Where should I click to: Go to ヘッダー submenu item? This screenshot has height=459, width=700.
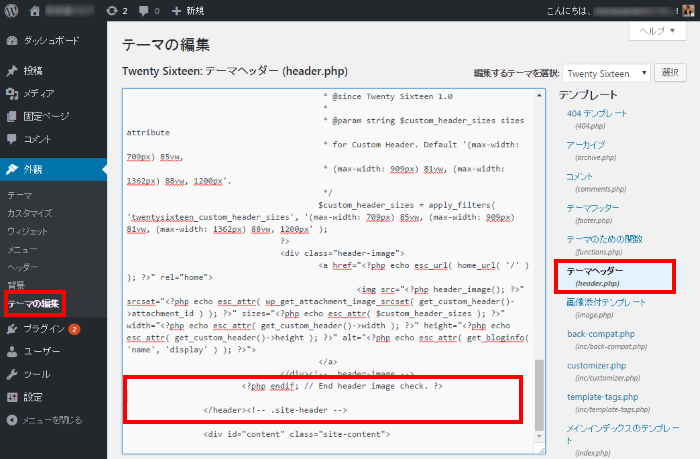(23, 267)
